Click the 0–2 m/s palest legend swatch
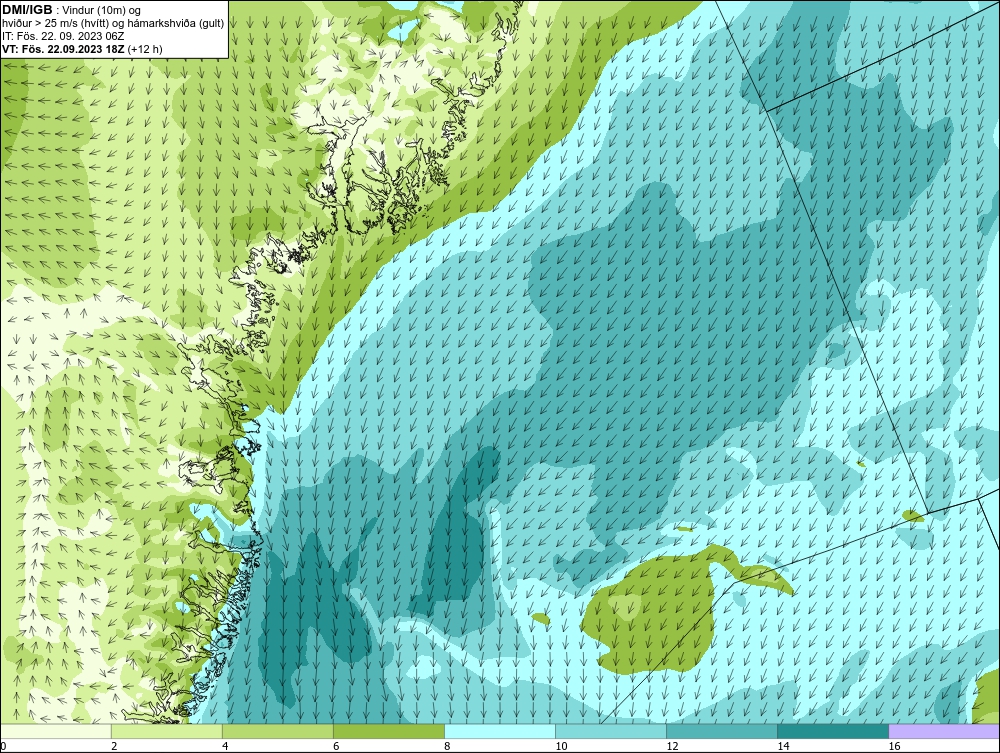The height and width of the screenshot is (753, 1000). 56,731
